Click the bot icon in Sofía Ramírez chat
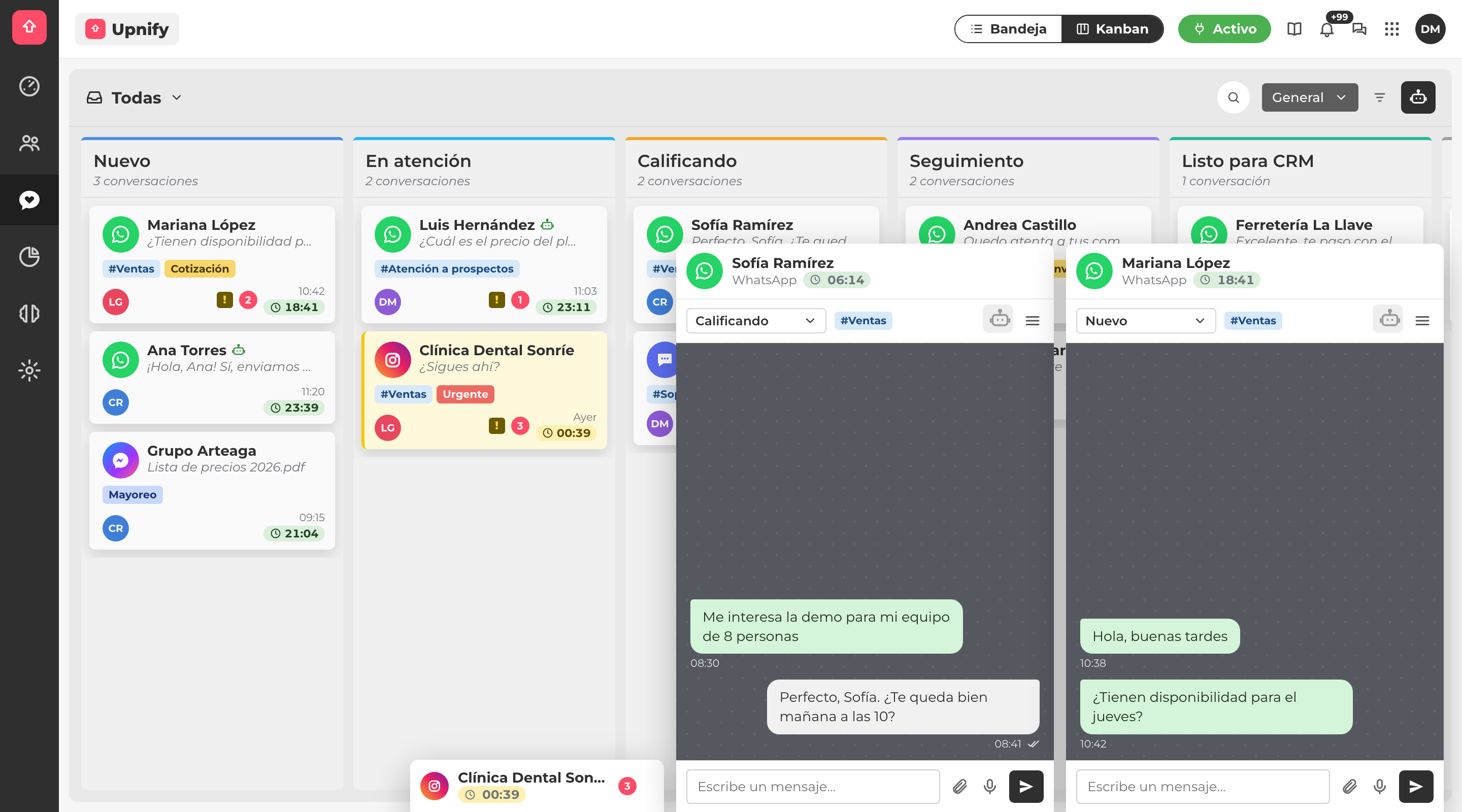Screen dimensions: 1462x812 [999, 319]
